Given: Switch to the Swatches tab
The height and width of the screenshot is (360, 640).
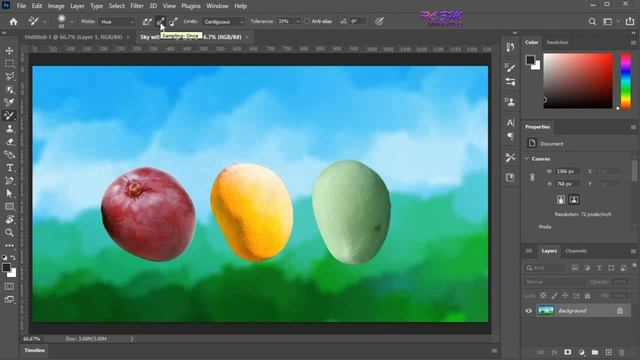Looking at the screenshot, I should tap(557, 42).
